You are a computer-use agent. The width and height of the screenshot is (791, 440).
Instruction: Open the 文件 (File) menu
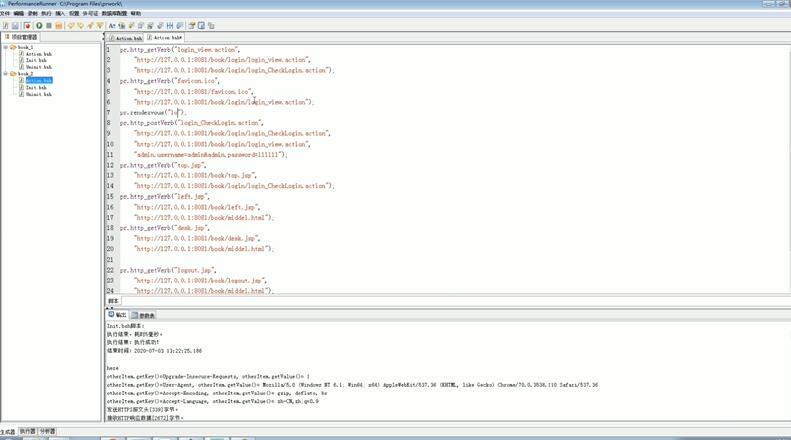pos(5,14)
